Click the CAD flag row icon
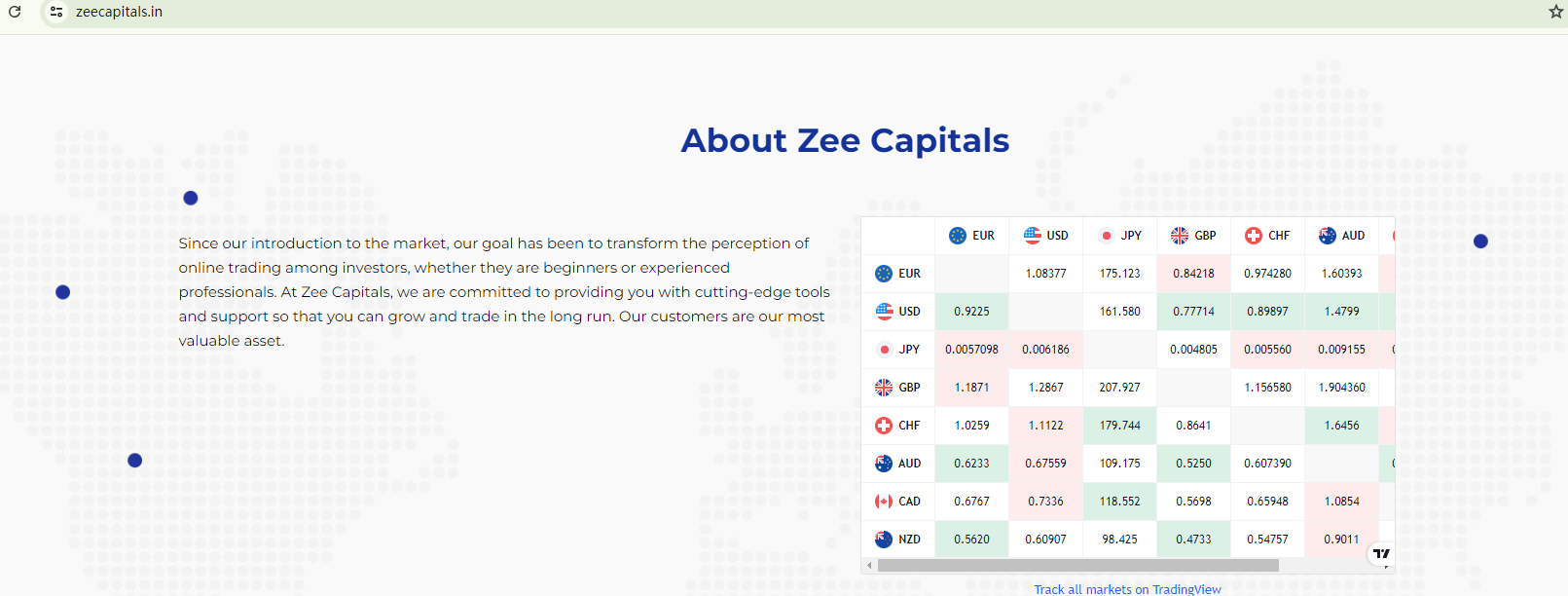Viewport: 1568px width, 596px height. click(x=884, y=502)
